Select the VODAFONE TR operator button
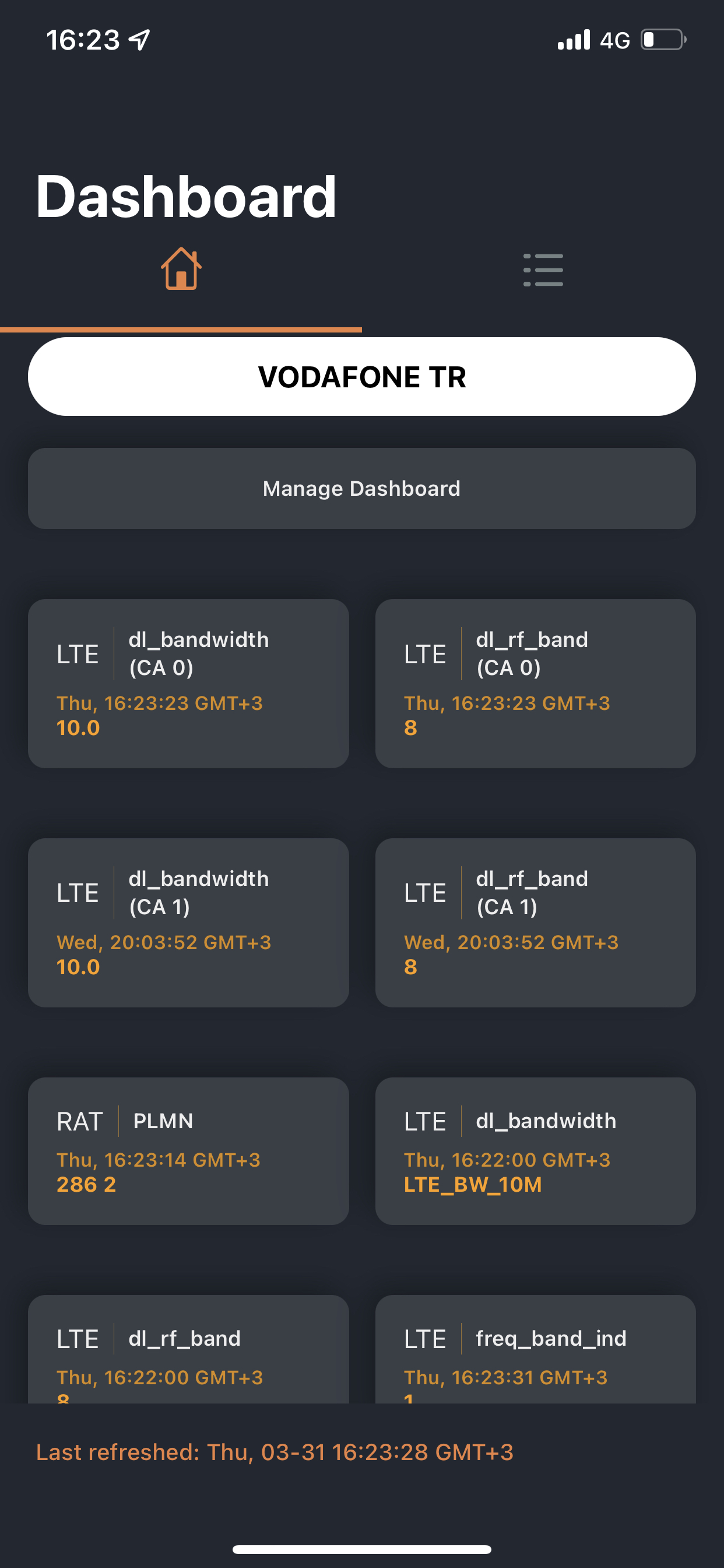The image size is (724, 1568). pos(362,377)
